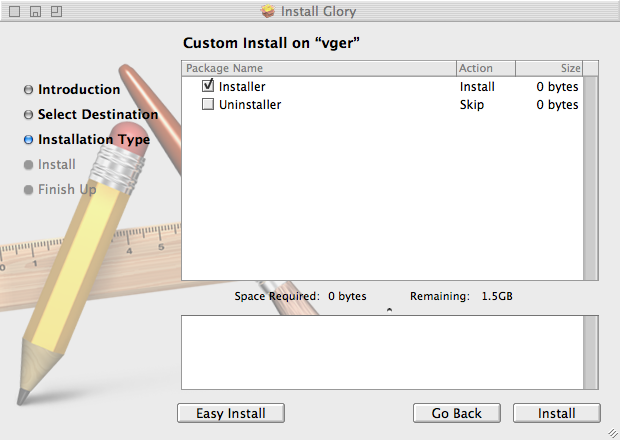Click the Action column header
620x440 pixels.
point(485,68)
